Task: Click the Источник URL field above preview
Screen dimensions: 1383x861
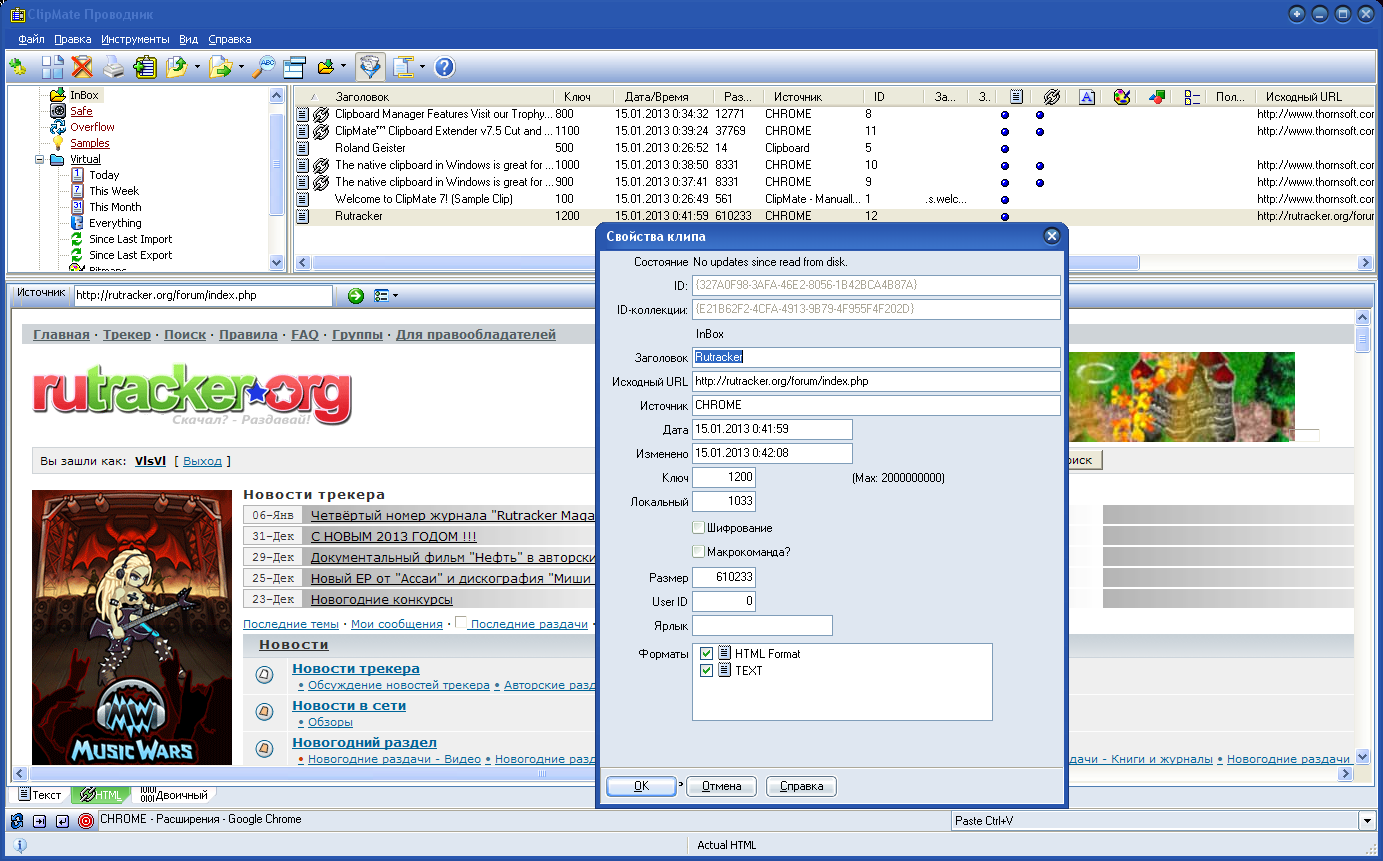Action: tap(203, 296)
